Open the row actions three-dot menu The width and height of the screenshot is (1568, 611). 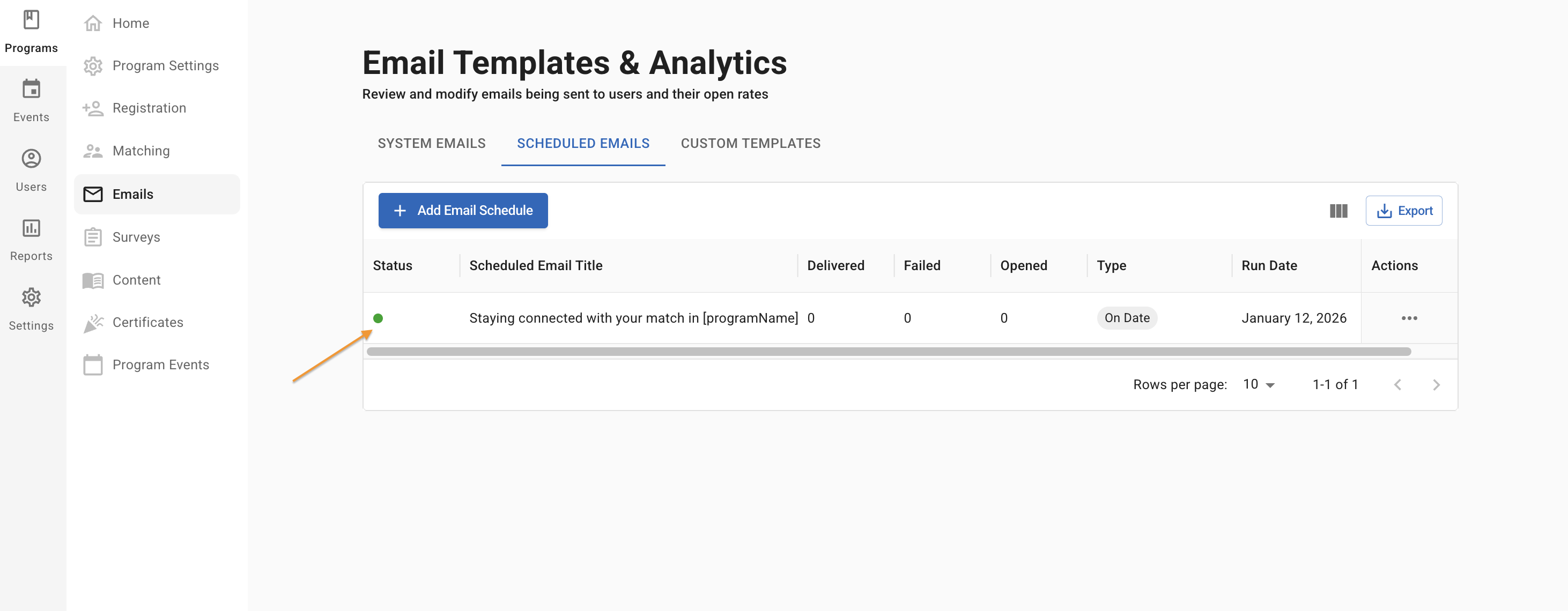coord(1409,318)
